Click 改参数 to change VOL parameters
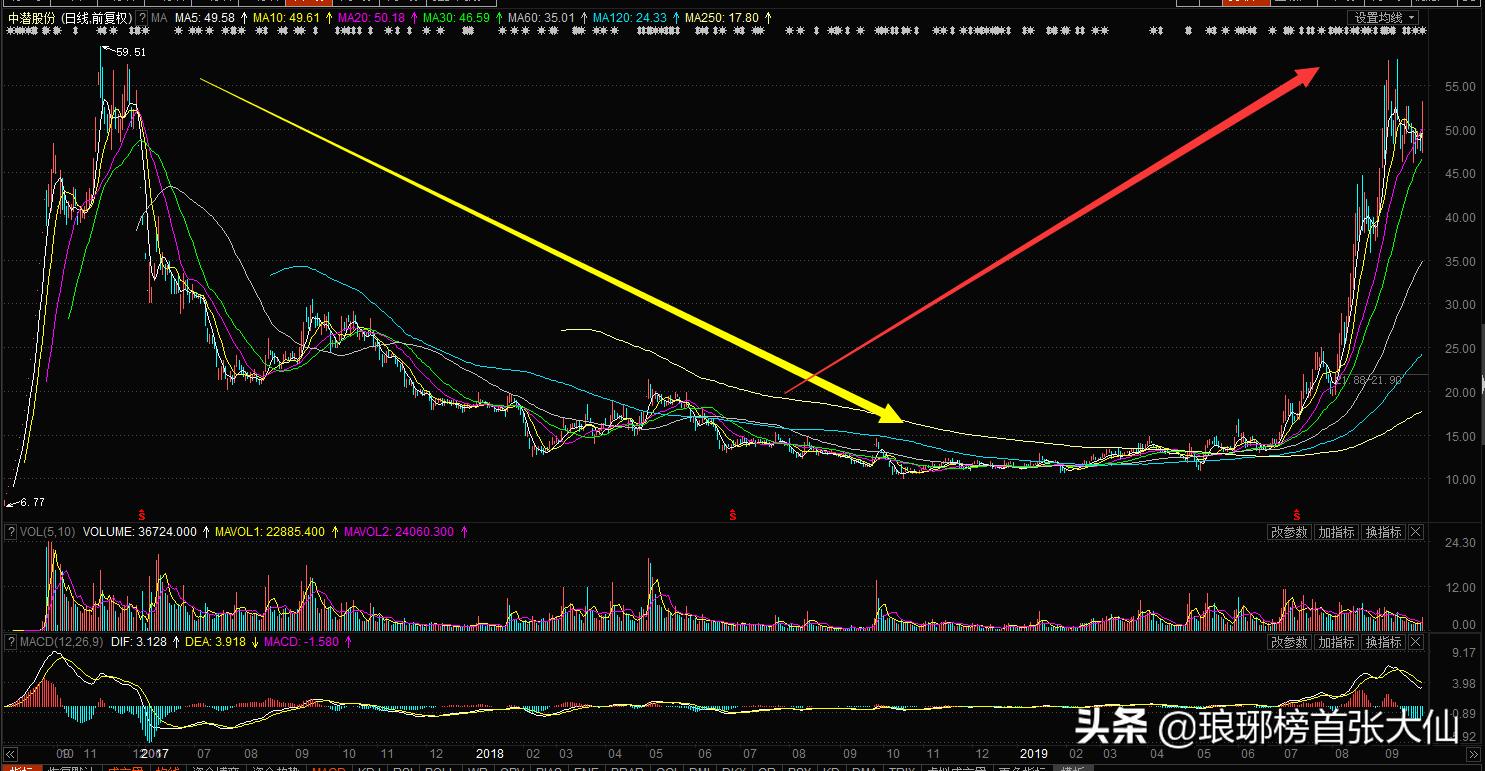Screen dimensions: 1485x771 point(1288,532)
